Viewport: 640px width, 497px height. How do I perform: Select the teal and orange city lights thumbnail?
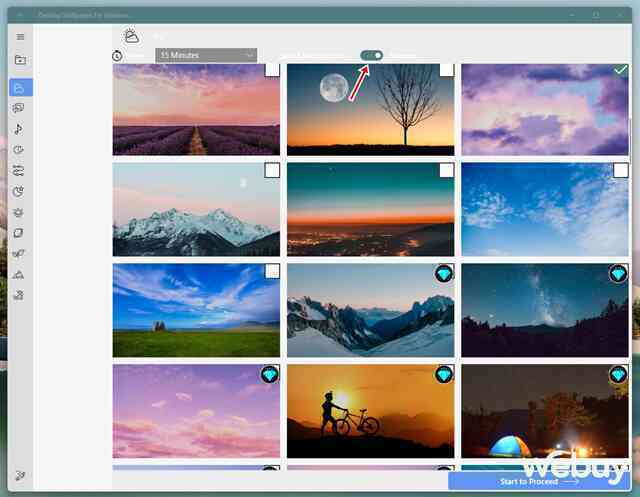(371, 209)
